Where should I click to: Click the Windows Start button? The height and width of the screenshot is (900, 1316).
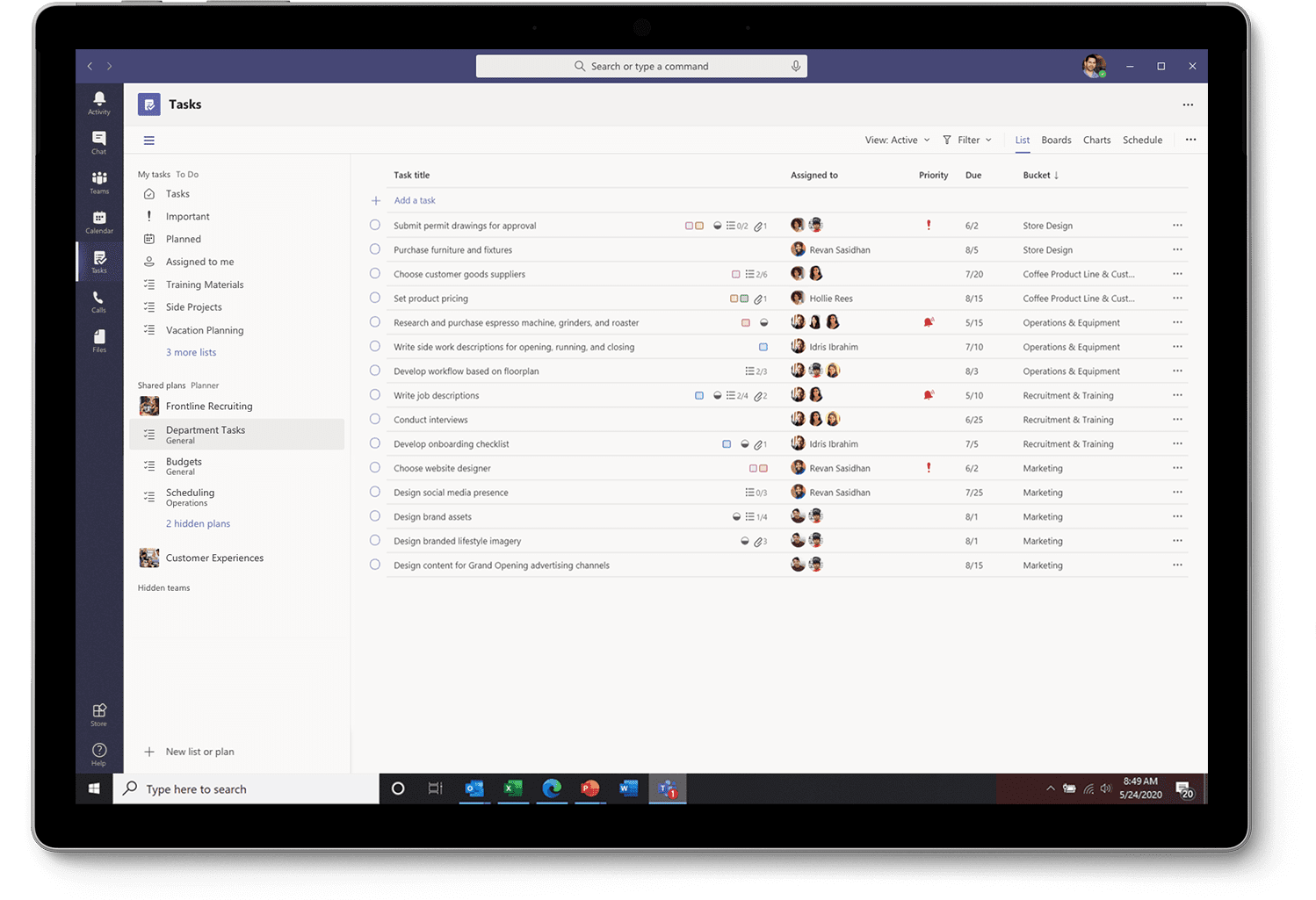[x=94, y=788]
